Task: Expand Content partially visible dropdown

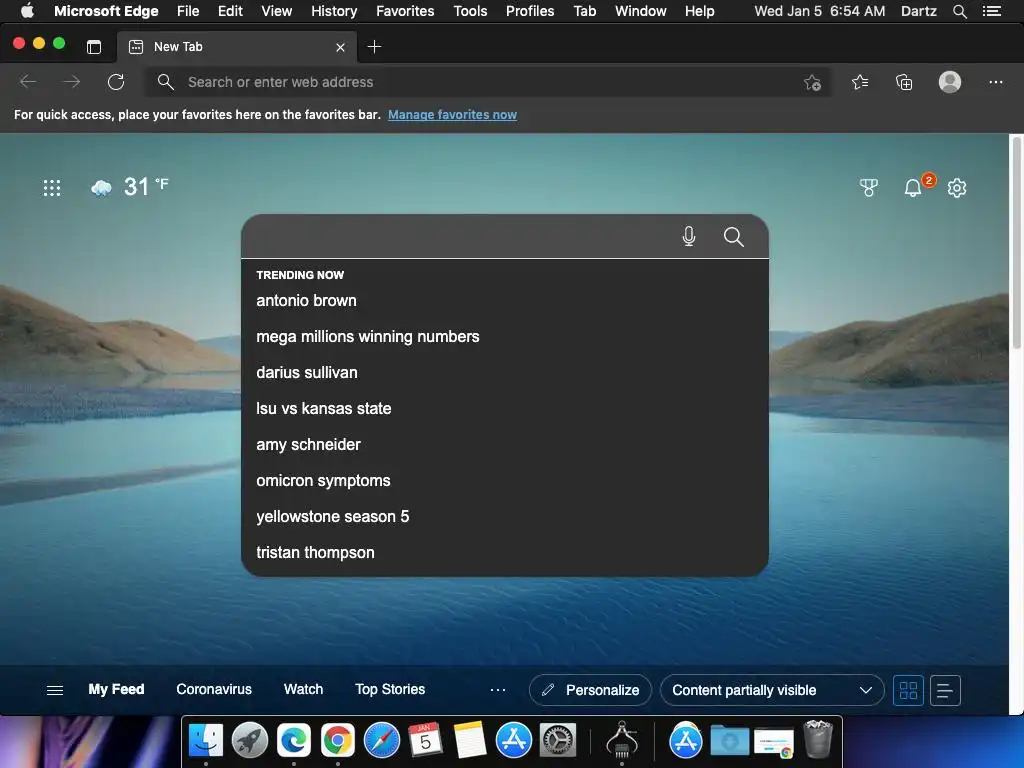Action: (x=772, y=690)
